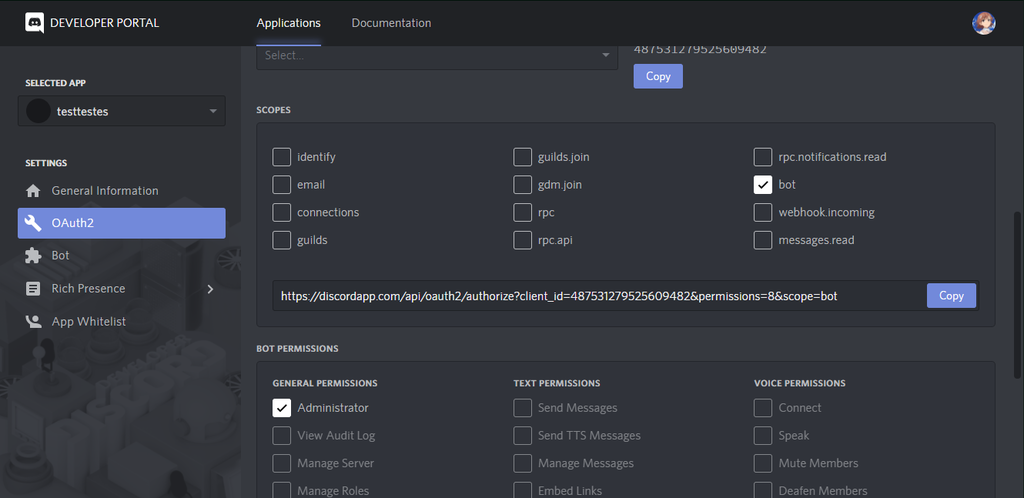Open the App Whitelist page
This screenshot has width=1024, height=498.
click(x=121, y=321)
